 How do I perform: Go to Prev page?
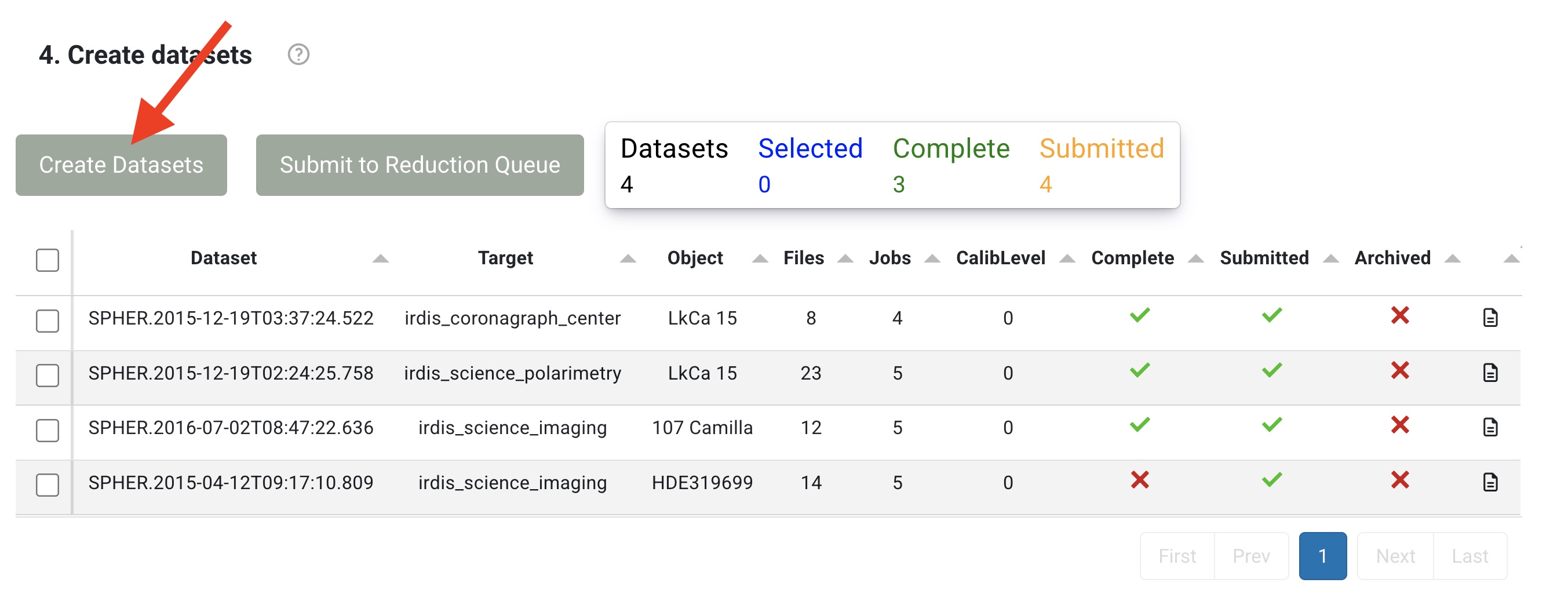click(1251, 556)
